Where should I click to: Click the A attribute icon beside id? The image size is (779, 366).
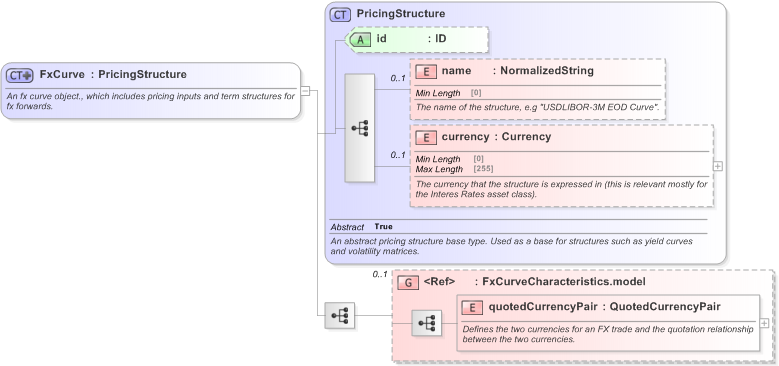point(359,39)
